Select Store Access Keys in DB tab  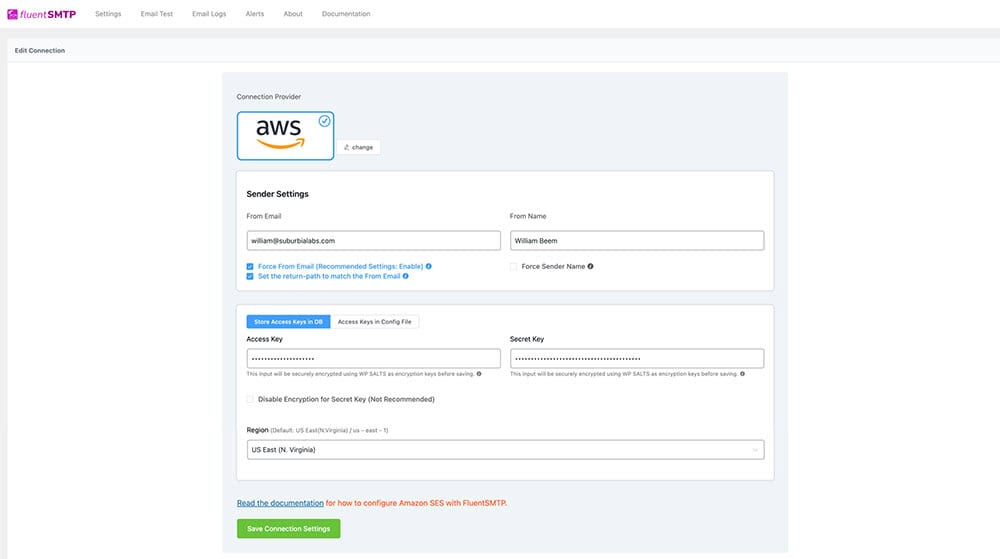pyautogui.click(x=288, y=322)
